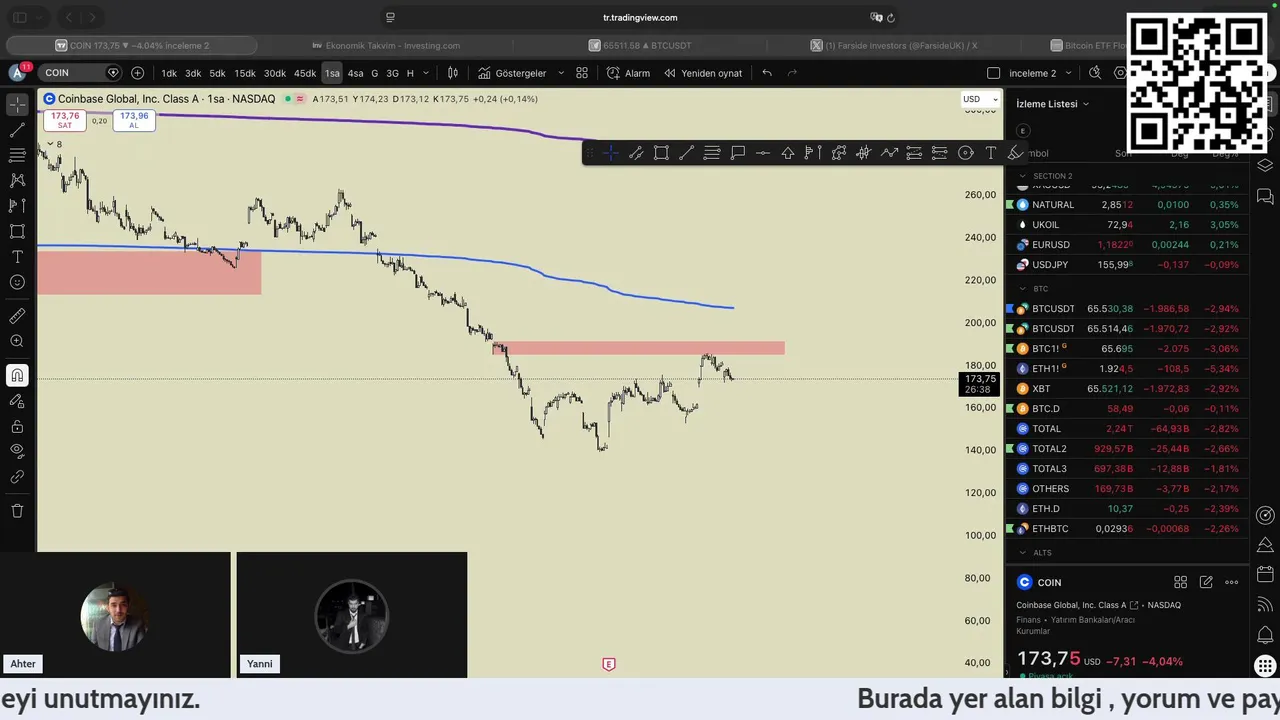Viewport: 1280px width, 720px height.
Task: Open pattern drawing tools in left sidebar
Action: click(x=17, y=180)
